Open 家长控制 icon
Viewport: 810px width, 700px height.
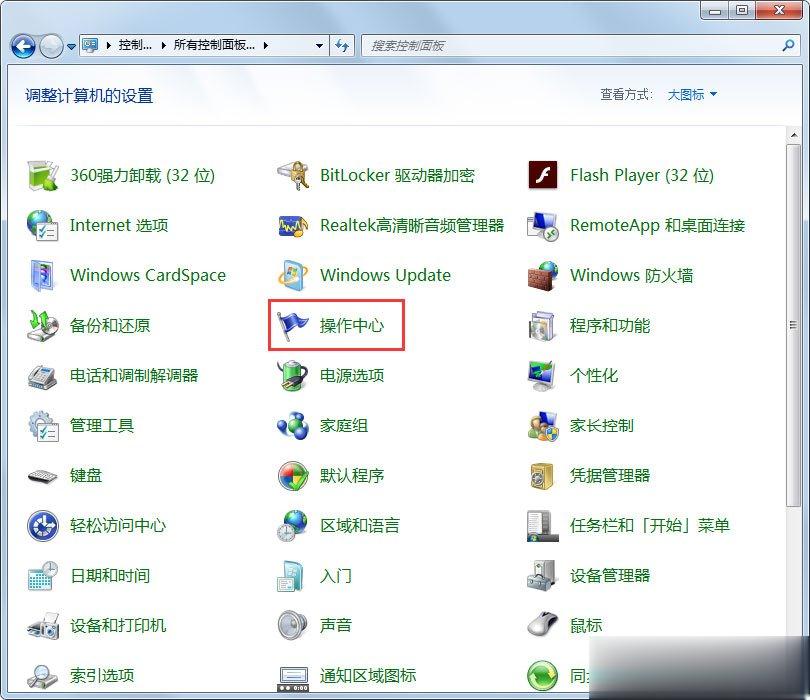[x=543, y=426]
